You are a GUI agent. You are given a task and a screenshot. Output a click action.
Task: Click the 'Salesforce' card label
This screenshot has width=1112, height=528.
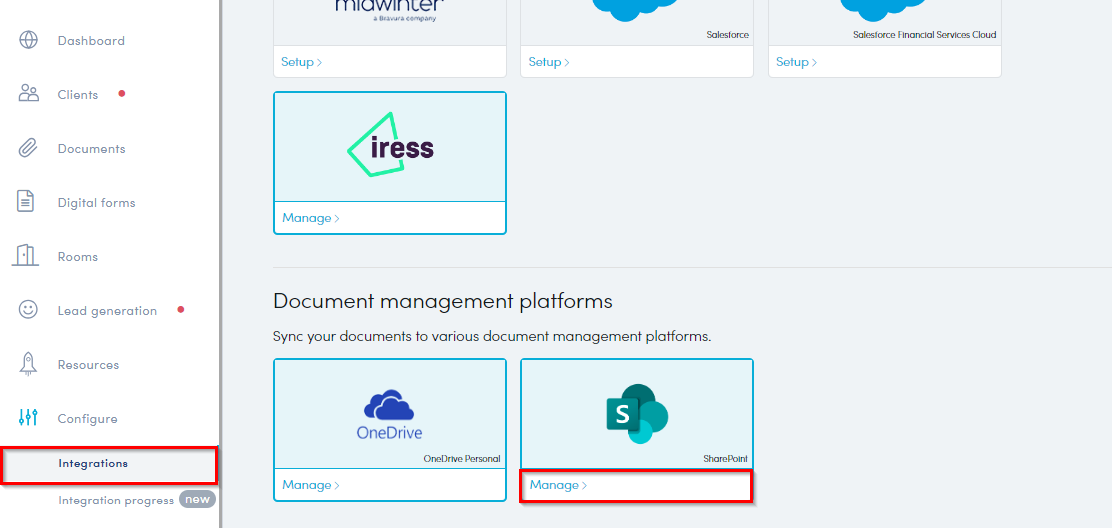coord(728,35)
